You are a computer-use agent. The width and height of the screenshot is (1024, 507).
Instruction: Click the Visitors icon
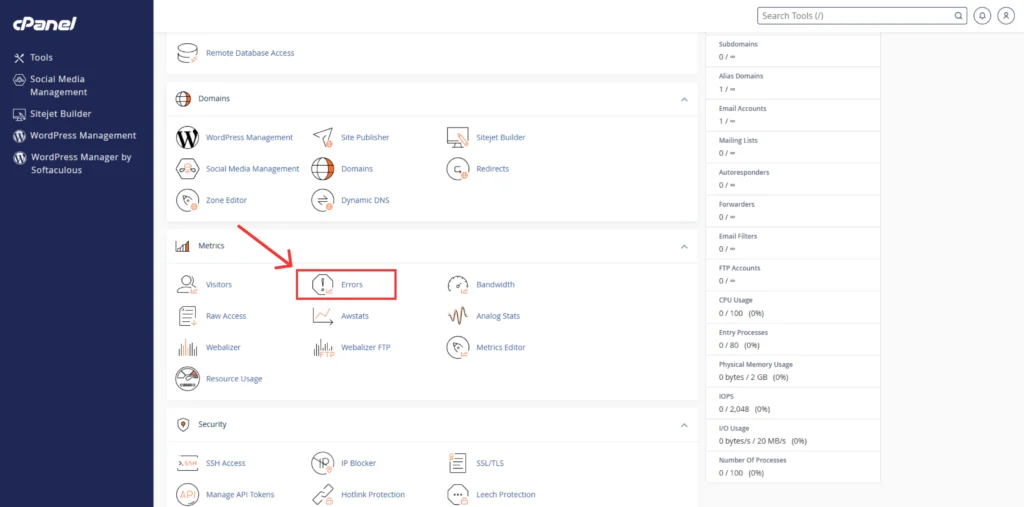coord(187,285)
